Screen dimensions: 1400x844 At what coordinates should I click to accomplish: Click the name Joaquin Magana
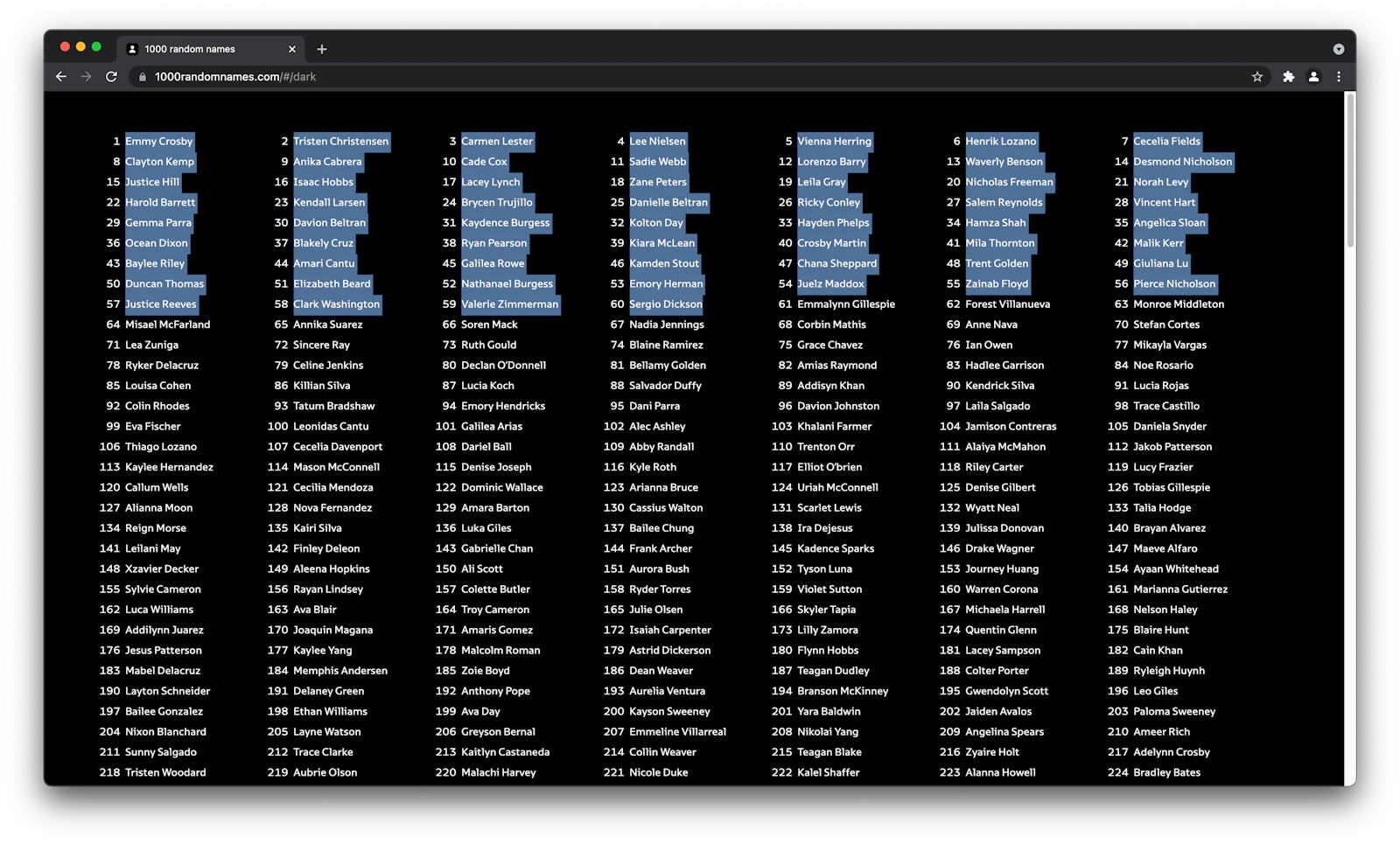pyautogui.click(x=333, y=631)
